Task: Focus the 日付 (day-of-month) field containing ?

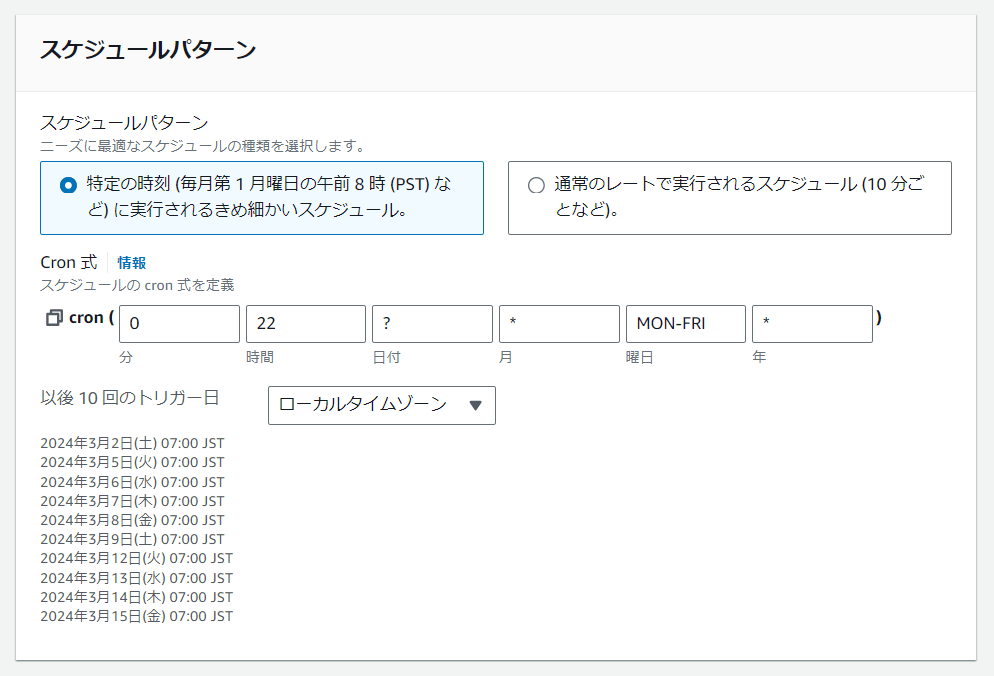Action: pyautogui.click(x=432, y=324)
